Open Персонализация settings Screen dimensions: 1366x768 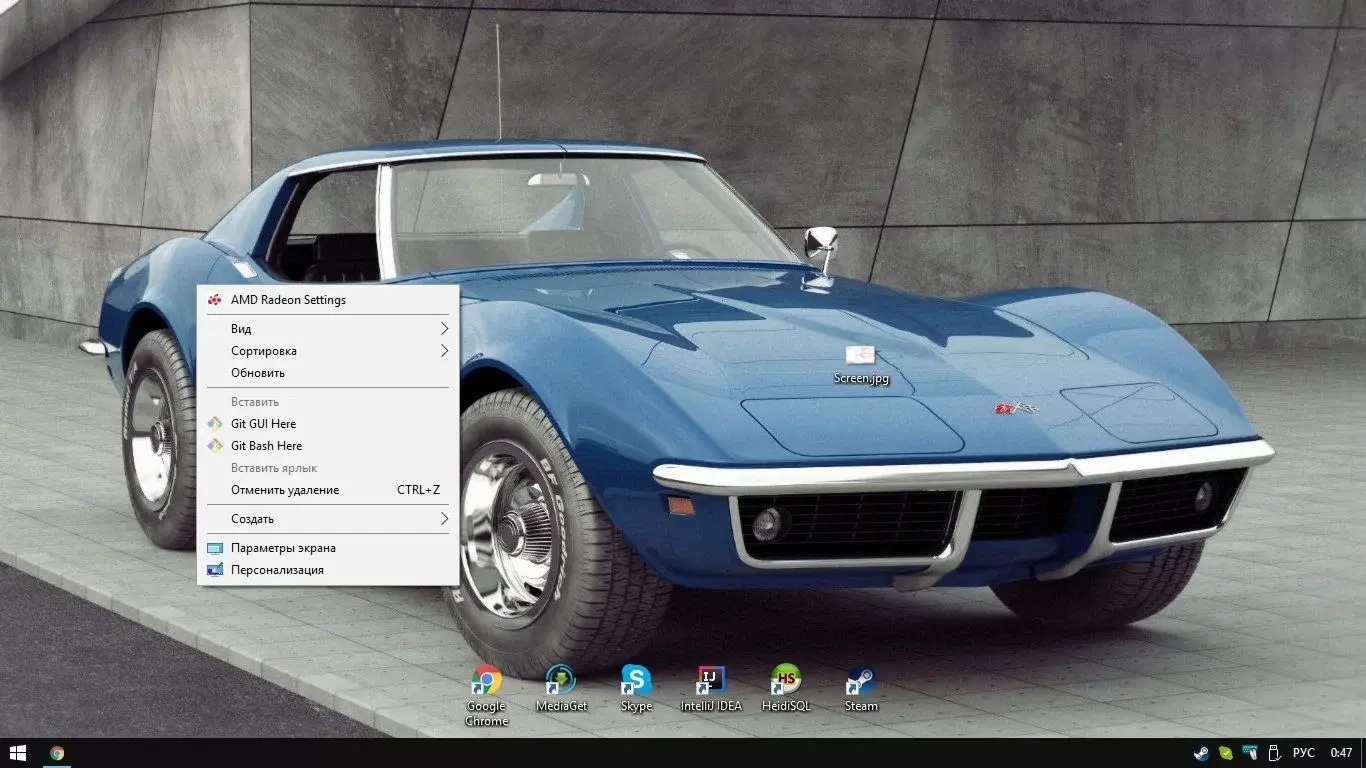(328, 570)
